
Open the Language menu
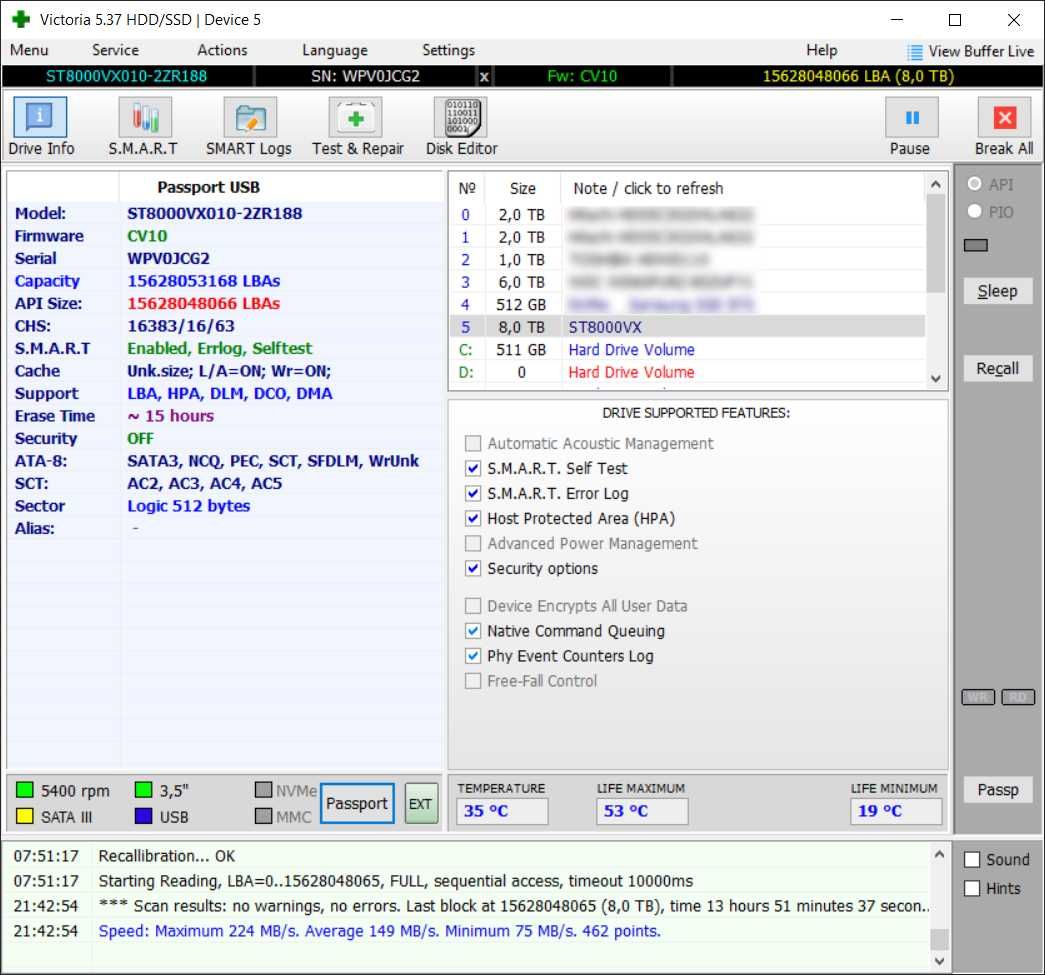[x=335, y=50]
